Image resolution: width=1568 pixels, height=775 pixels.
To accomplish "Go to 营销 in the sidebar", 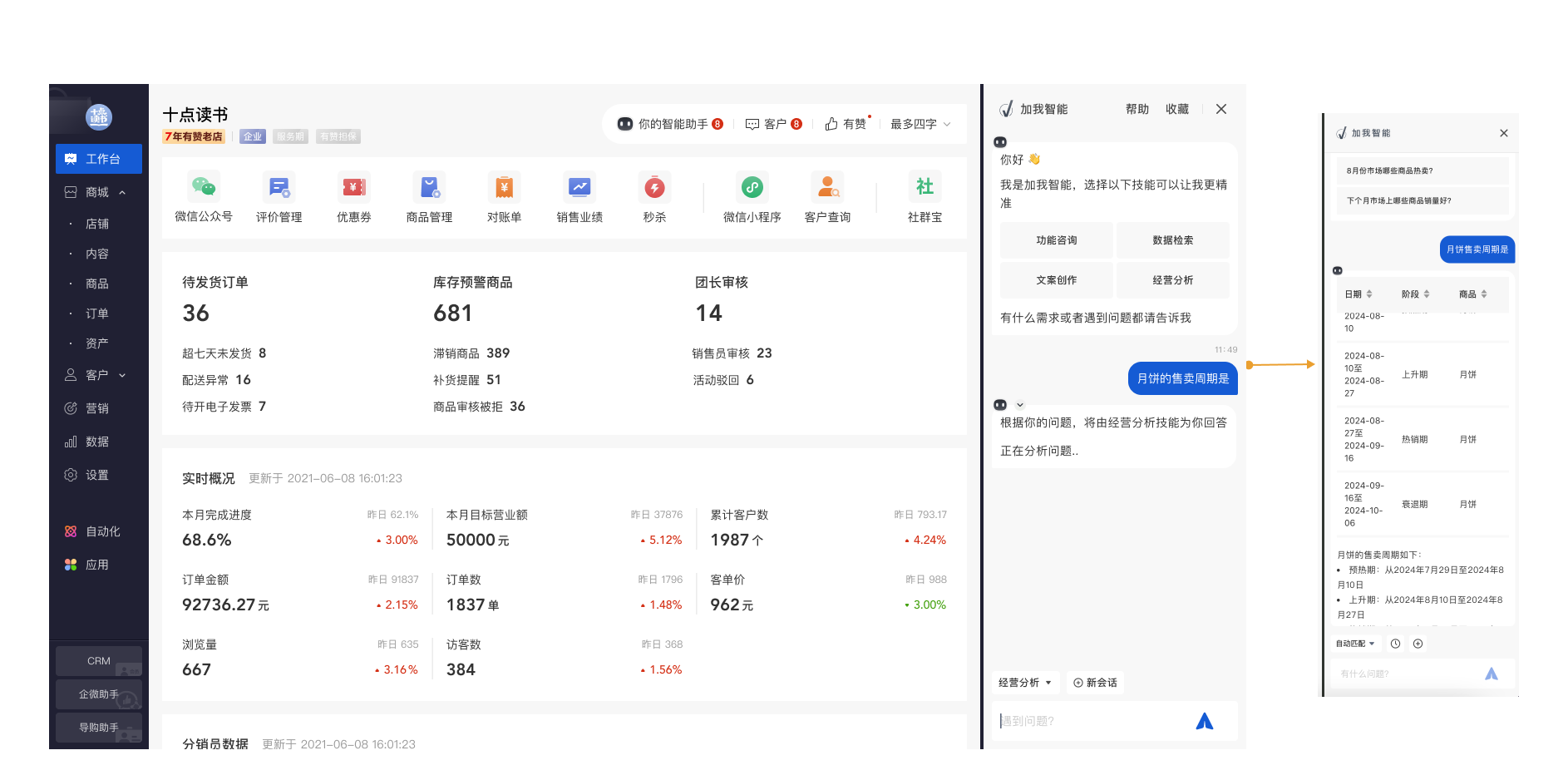I will [97, 408].
